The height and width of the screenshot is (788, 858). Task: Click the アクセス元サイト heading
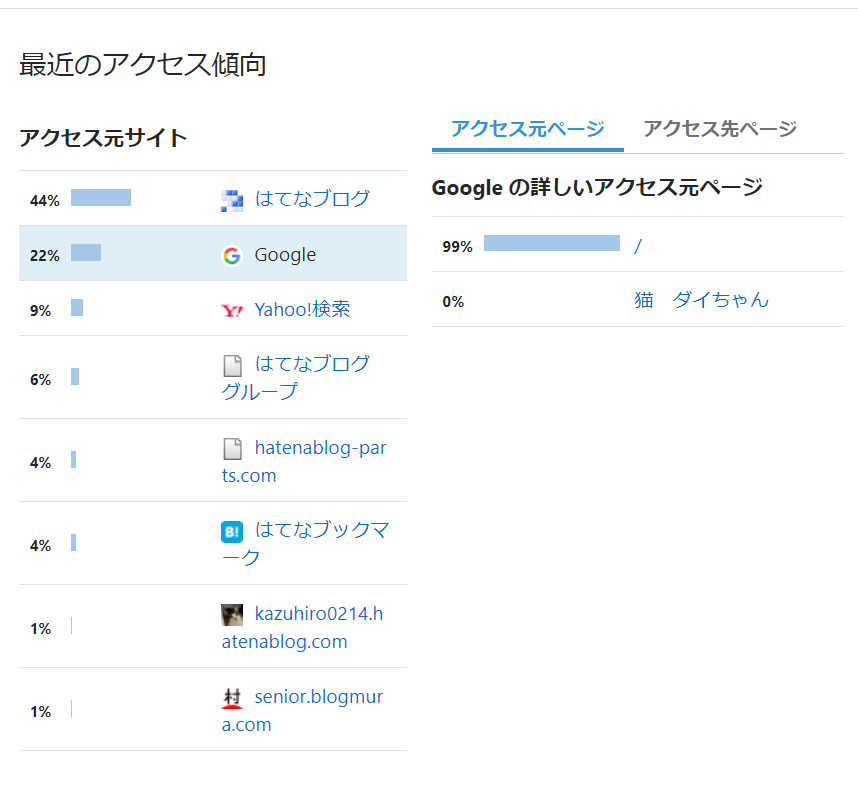pyautogui.click(x=103, y=138)
